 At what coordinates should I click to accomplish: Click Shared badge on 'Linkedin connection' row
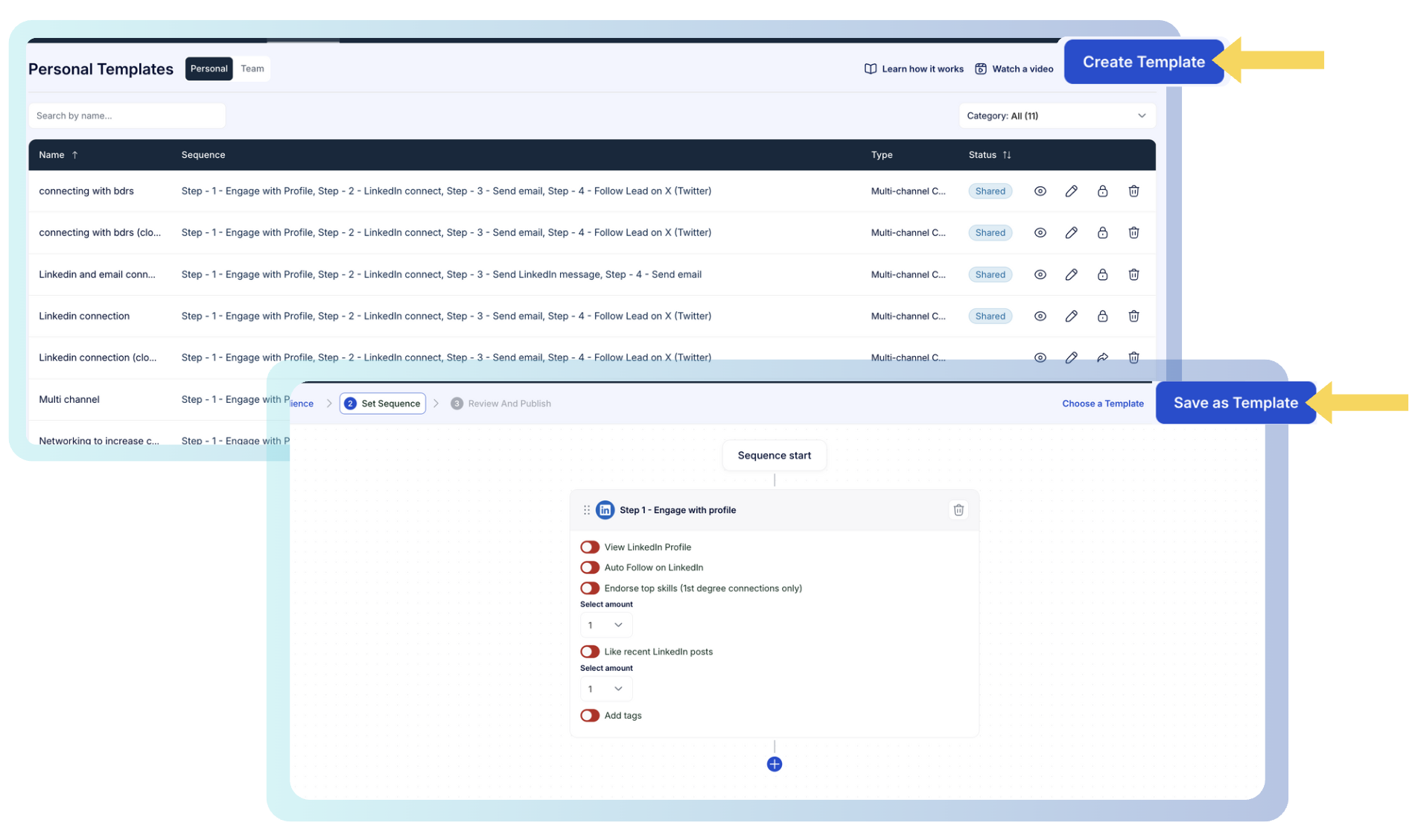[x=990, y=316]
